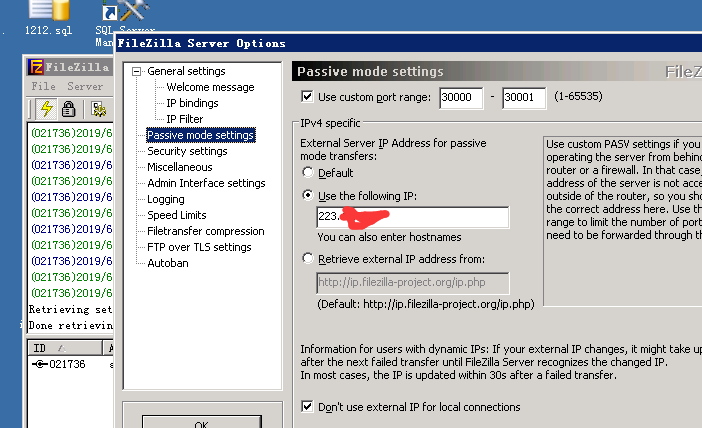702x428 pixels.
Task: Open Welcome message settings page
Action: pos(210,87)
